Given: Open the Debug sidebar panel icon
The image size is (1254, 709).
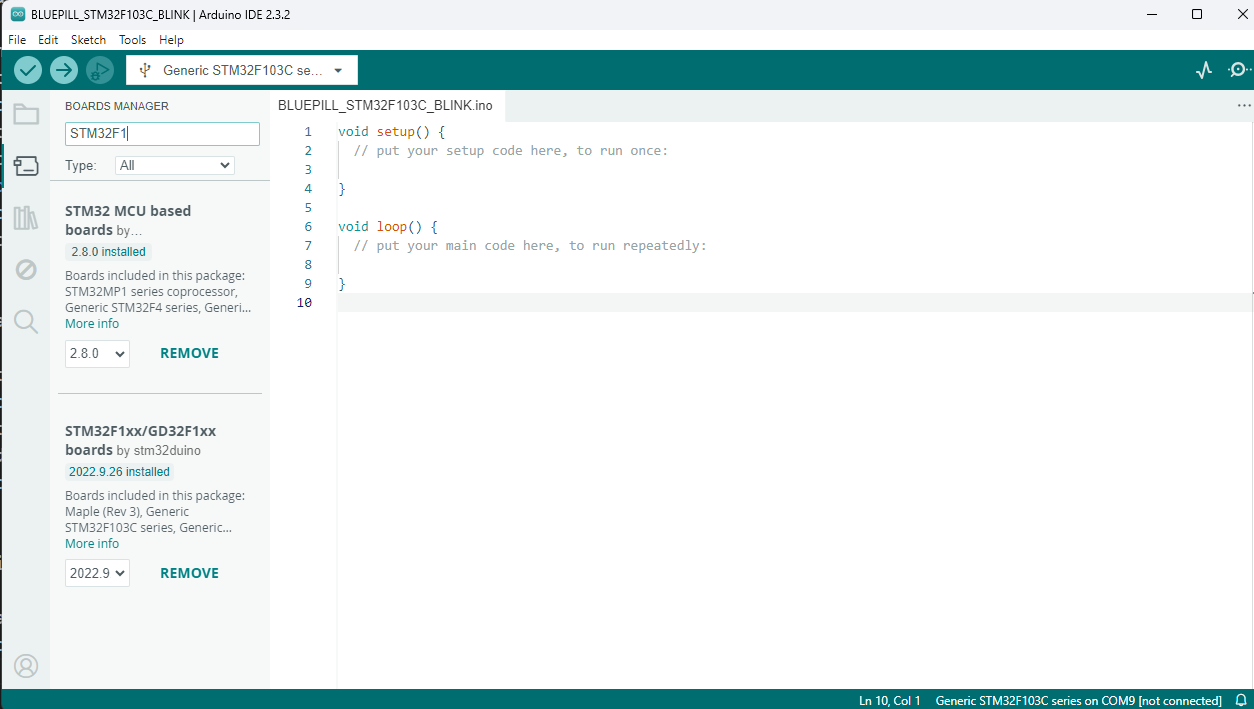Looking at the screenshot, I should 26,269.
